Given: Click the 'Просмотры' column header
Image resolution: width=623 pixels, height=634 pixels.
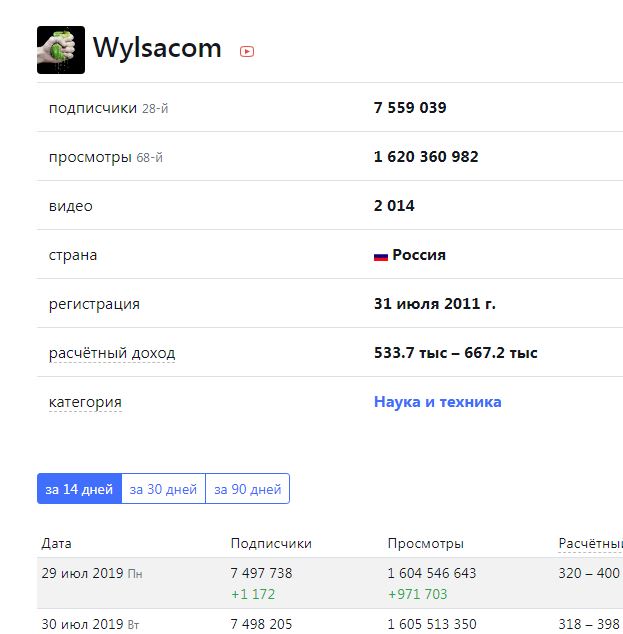Looking at the screenshot, I should [425, 544].
